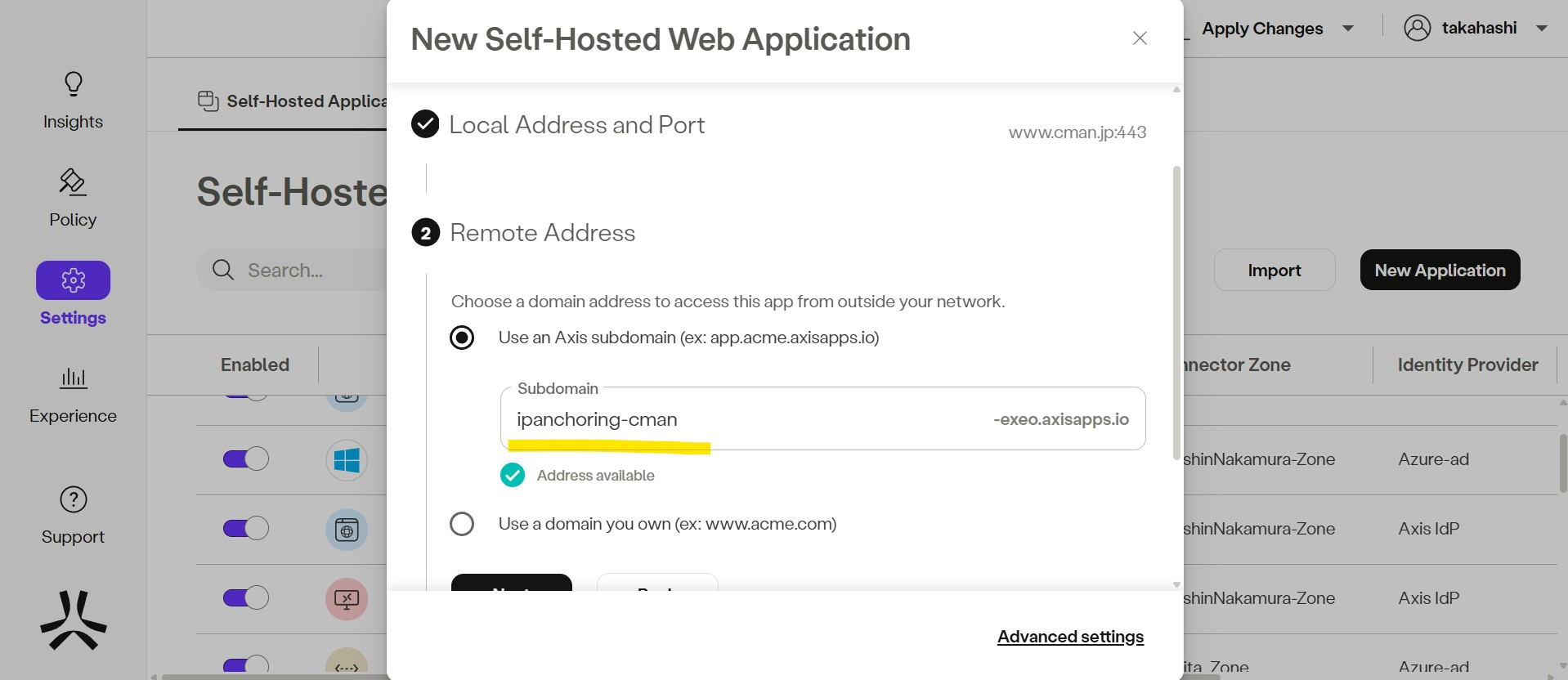Select the Use a domain you own option
This screenshot has width=1568, height=680.
tap(462, 524)
